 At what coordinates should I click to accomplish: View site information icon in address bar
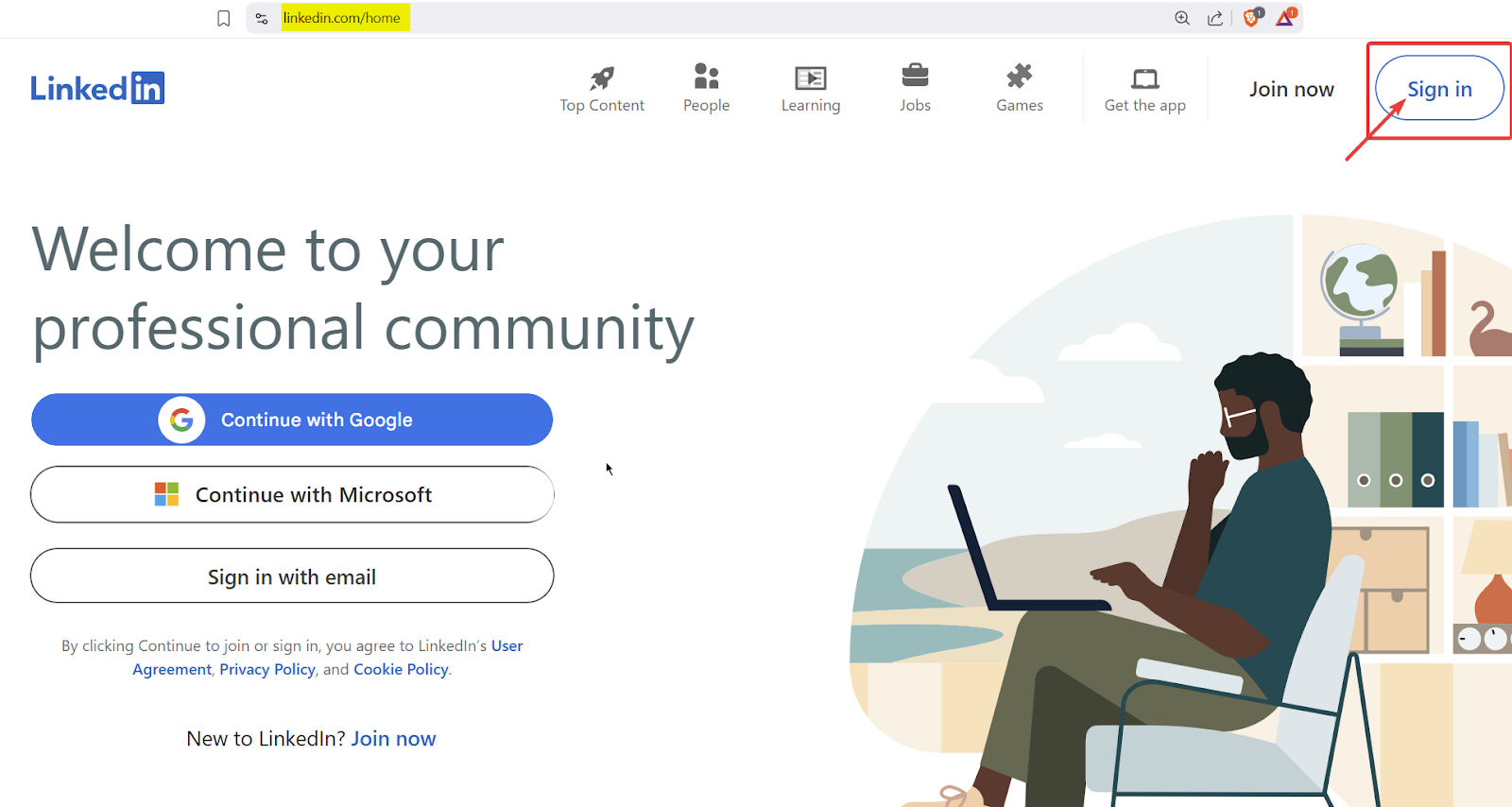point(262,18)
